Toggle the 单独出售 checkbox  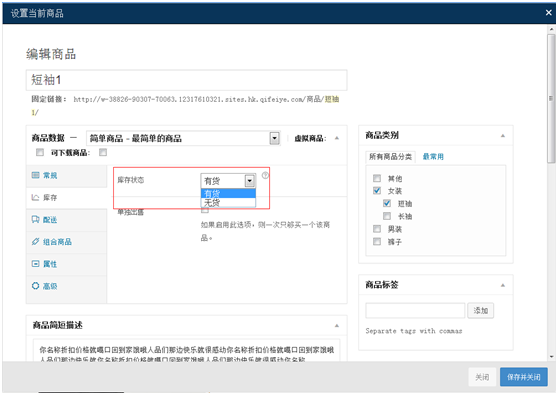coord(205,211)
